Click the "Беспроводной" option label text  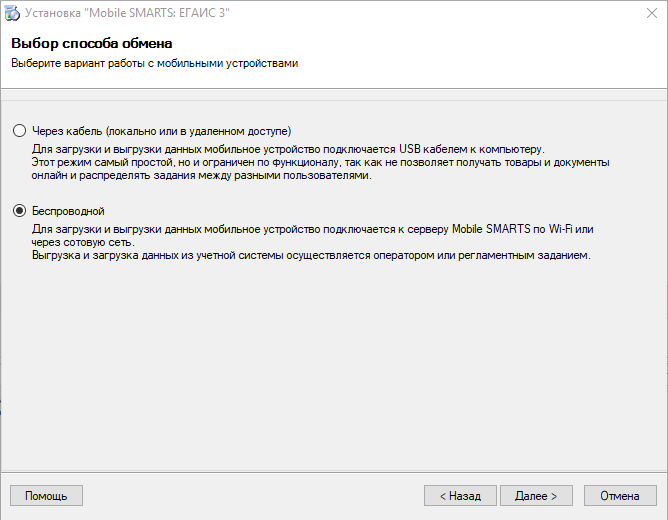68,211
